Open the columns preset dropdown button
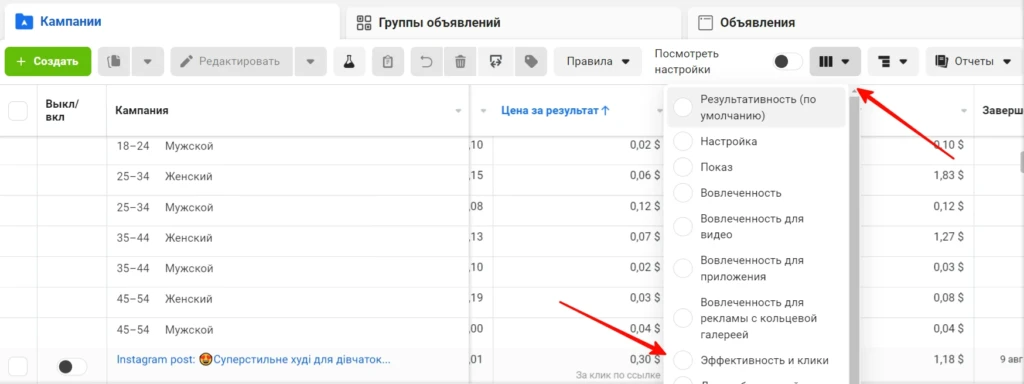The height and width of the screenshot is (384, 1024). coord(835,61)
